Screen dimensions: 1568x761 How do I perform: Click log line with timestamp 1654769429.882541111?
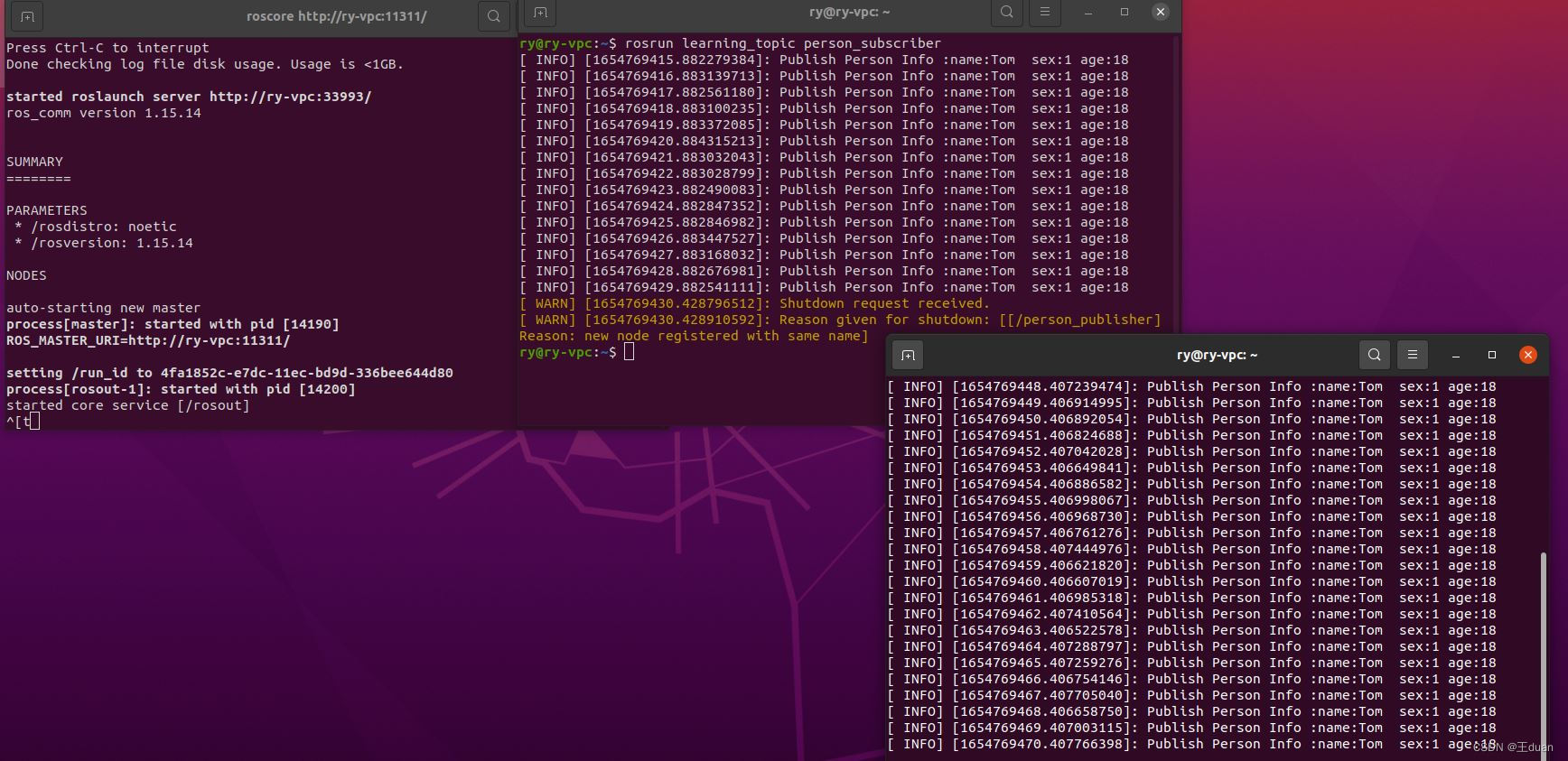pos(824,287)
